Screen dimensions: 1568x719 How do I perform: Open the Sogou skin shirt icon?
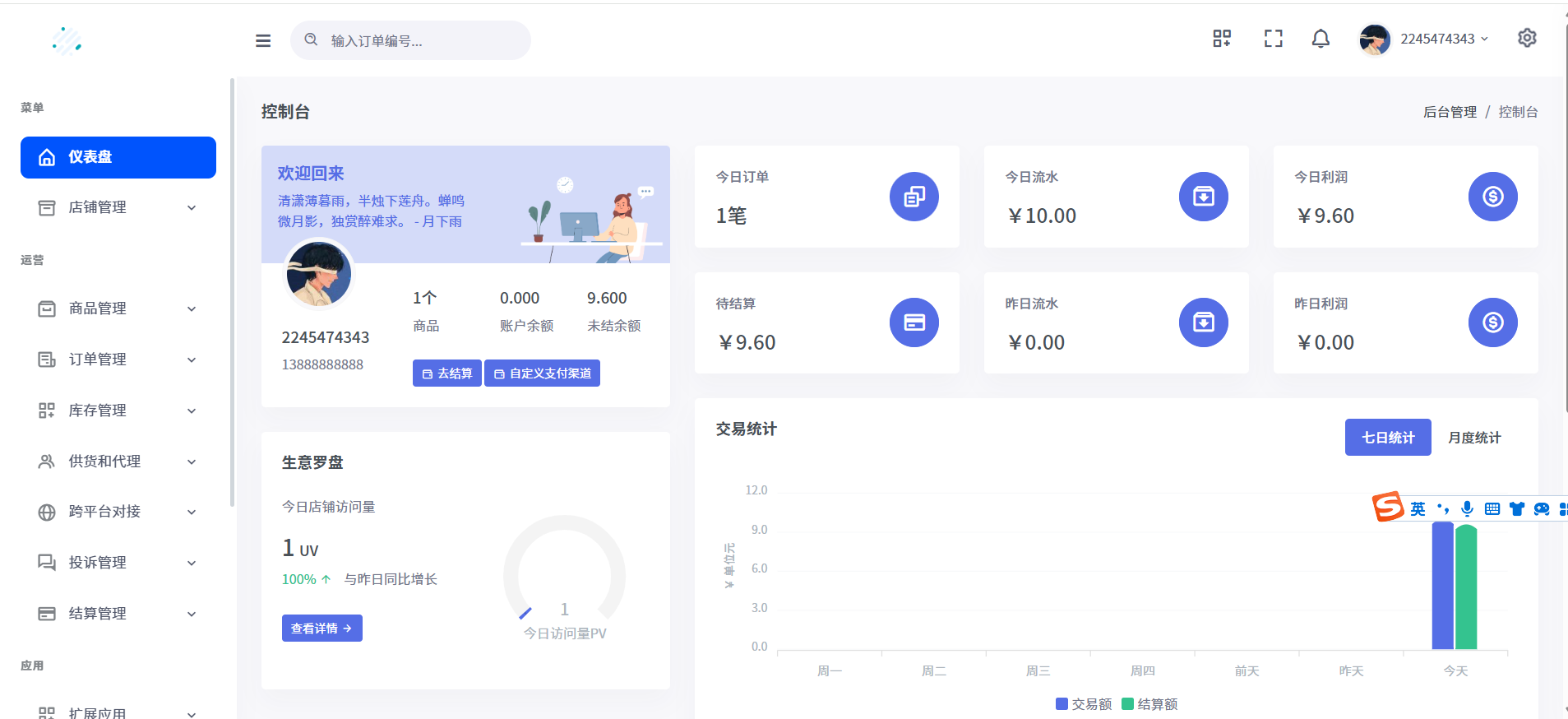coord(1517,509)
